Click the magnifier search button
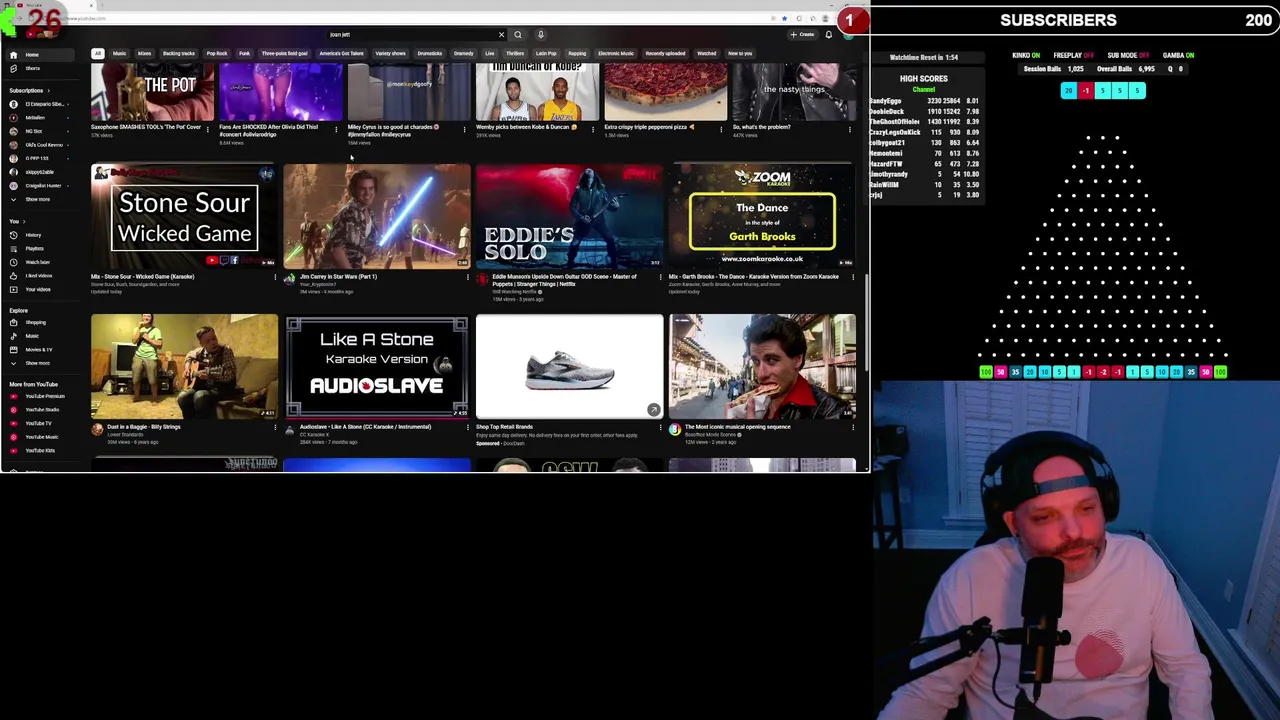Image resolution: width=1280 pixels, height=720 pixels. click(x=518, y=35)
